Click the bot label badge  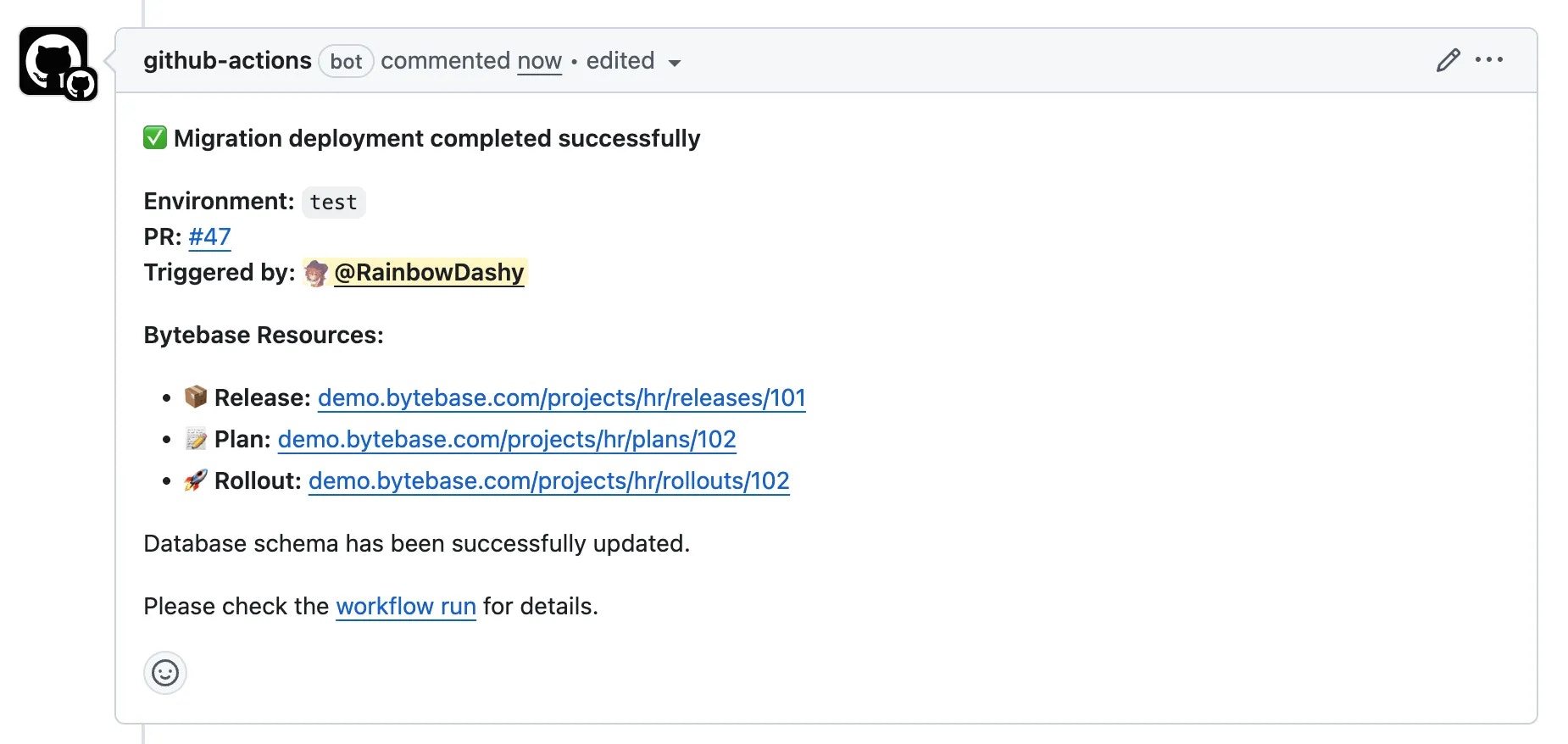[x=346, y=61]
